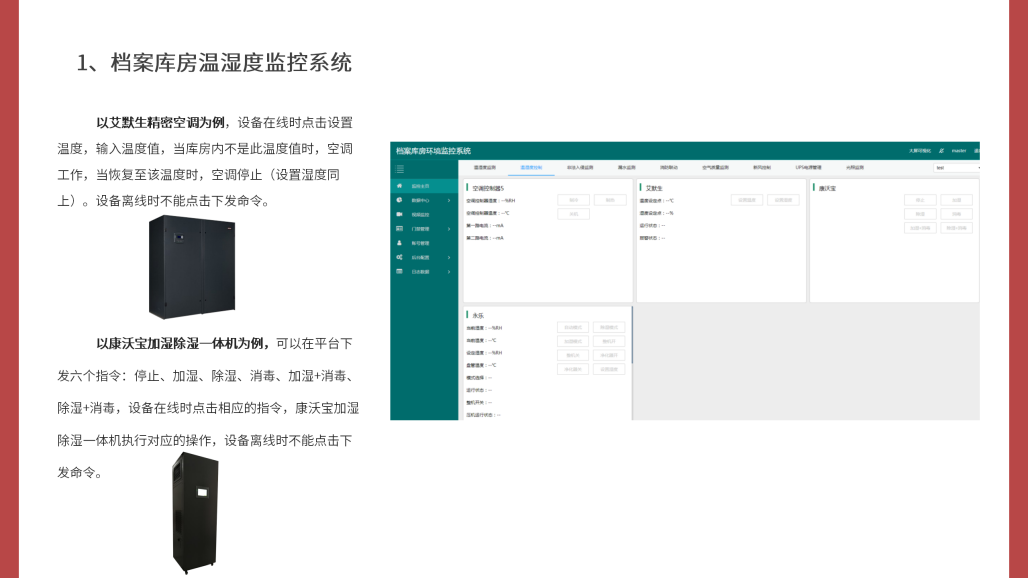Image resolution: width=1028 pixels, height=578 pixels.
Task: Open the 账号管理 user account icon
Action: 399,243
